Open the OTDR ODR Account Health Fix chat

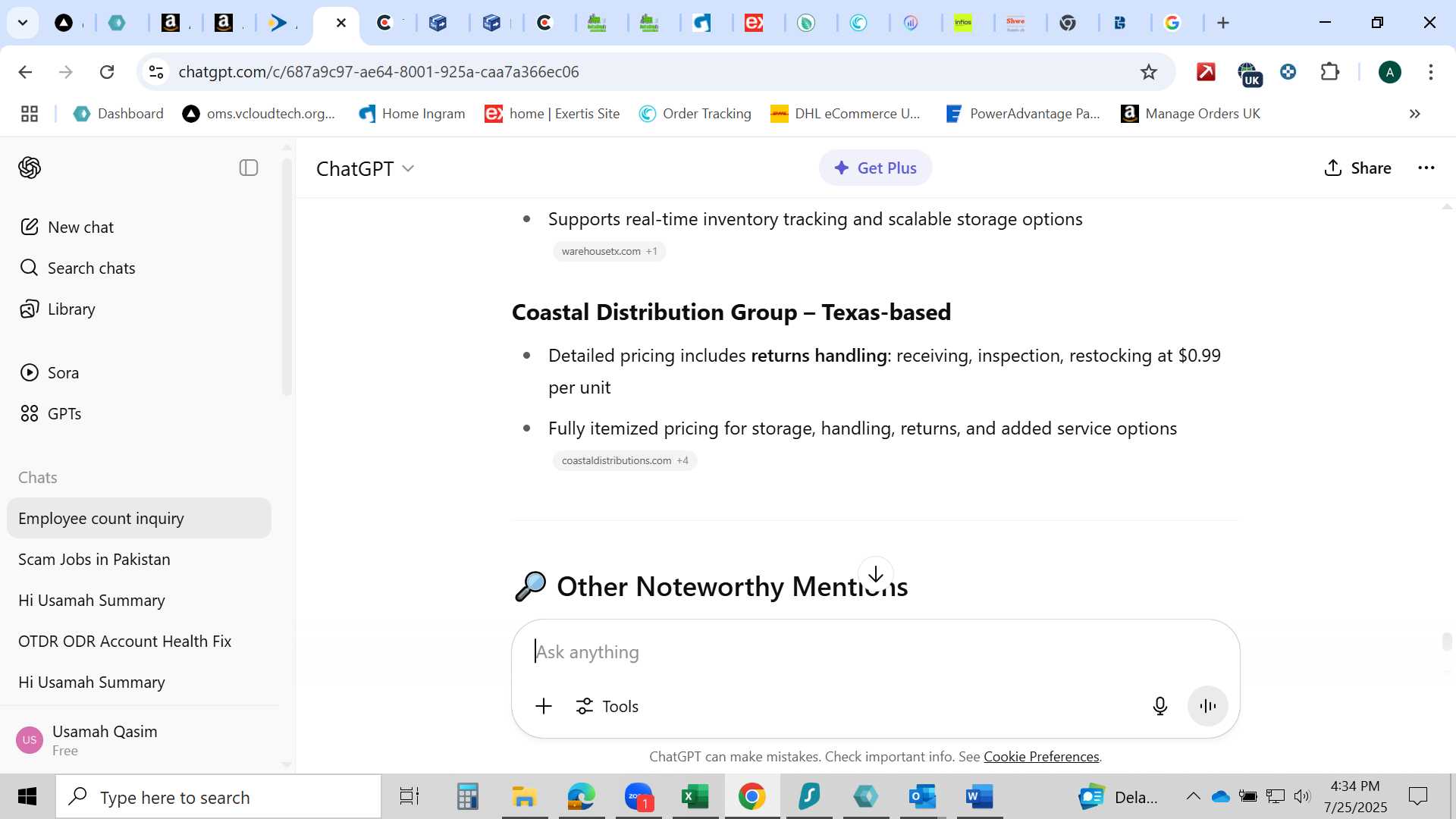(139, 641)
